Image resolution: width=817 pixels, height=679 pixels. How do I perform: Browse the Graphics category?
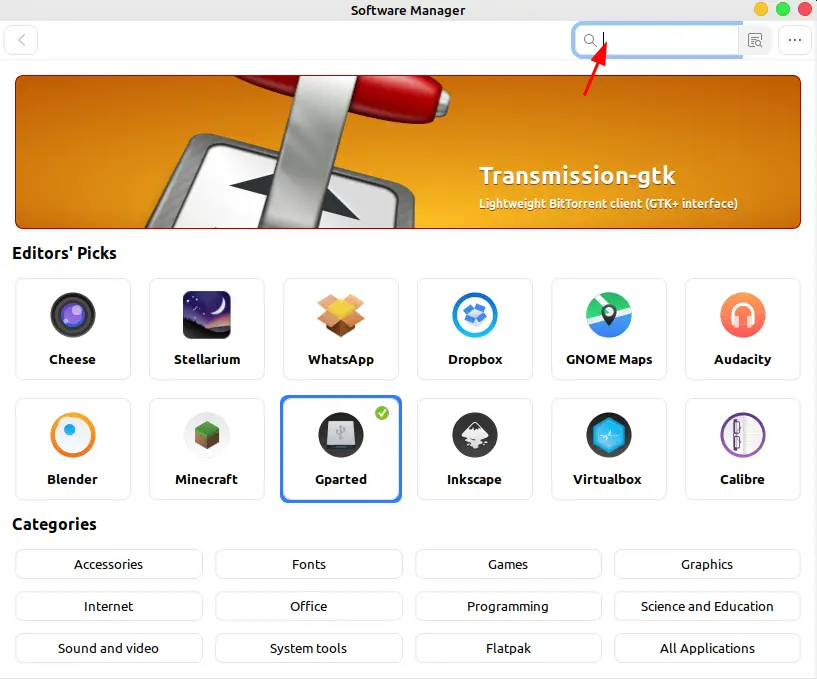coord(707,564)
